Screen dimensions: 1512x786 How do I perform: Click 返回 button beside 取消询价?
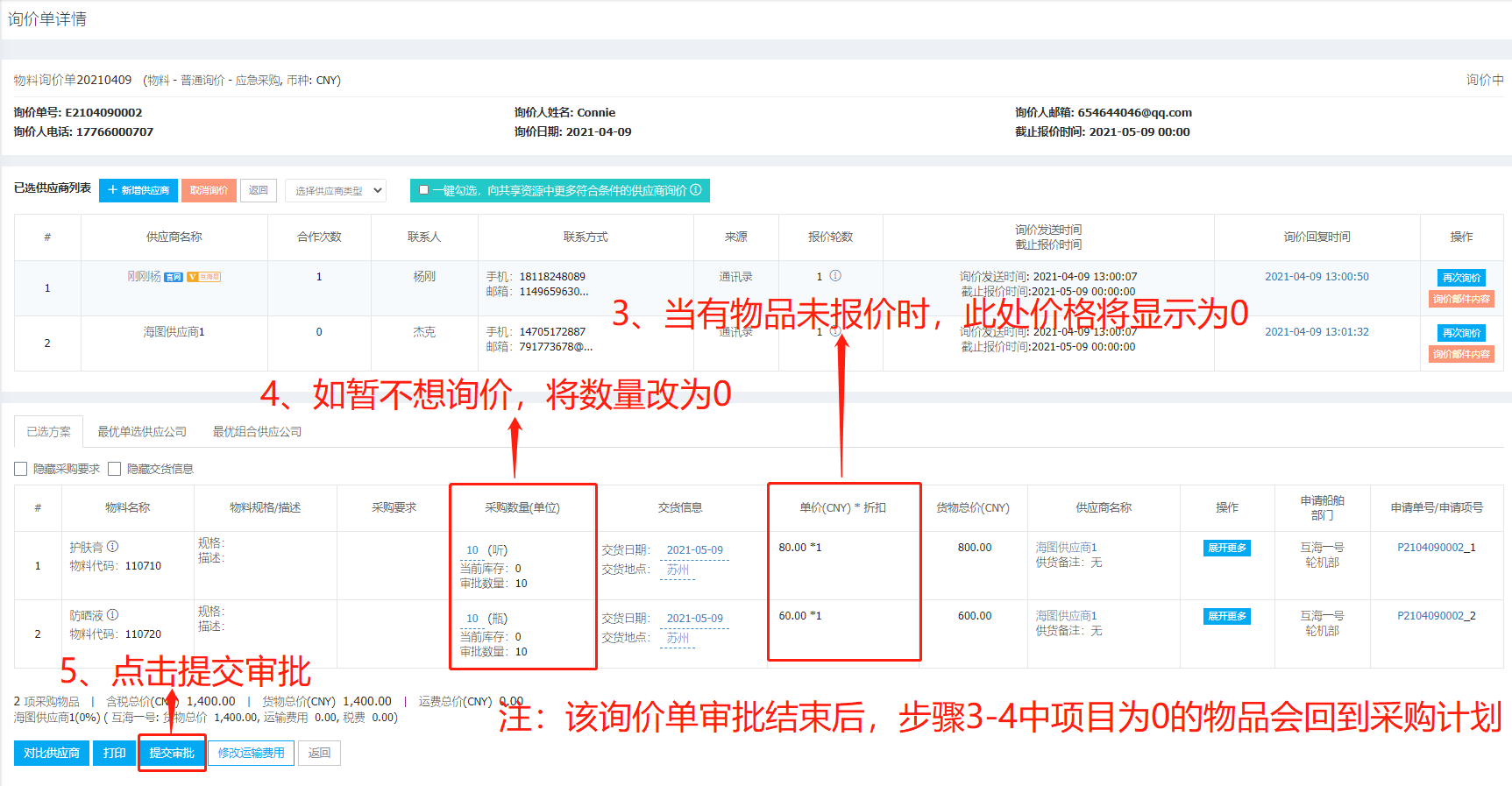pos(259,190)
